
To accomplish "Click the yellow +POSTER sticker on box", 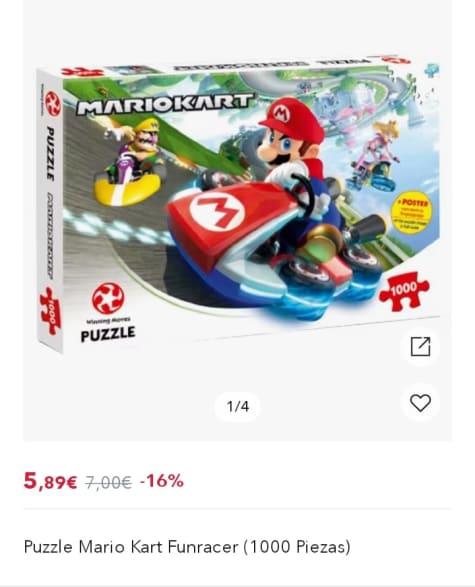I will [411, 215].
